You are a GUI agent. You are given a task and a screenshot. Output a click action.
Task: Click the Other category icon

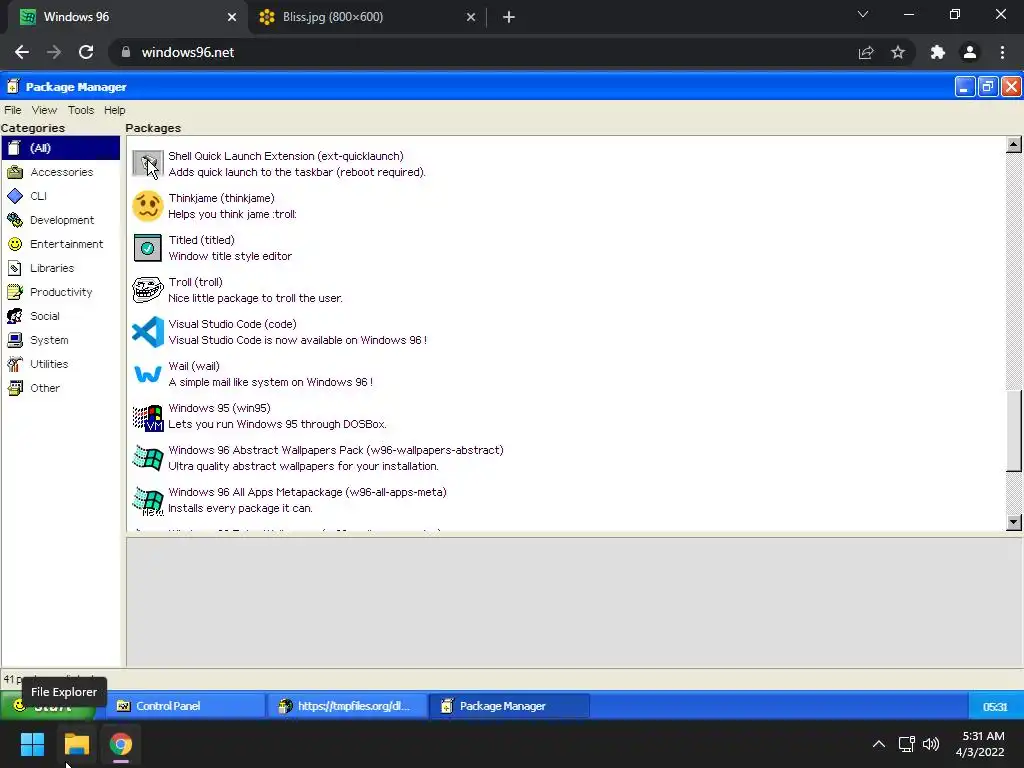click(x=15, y=389)
